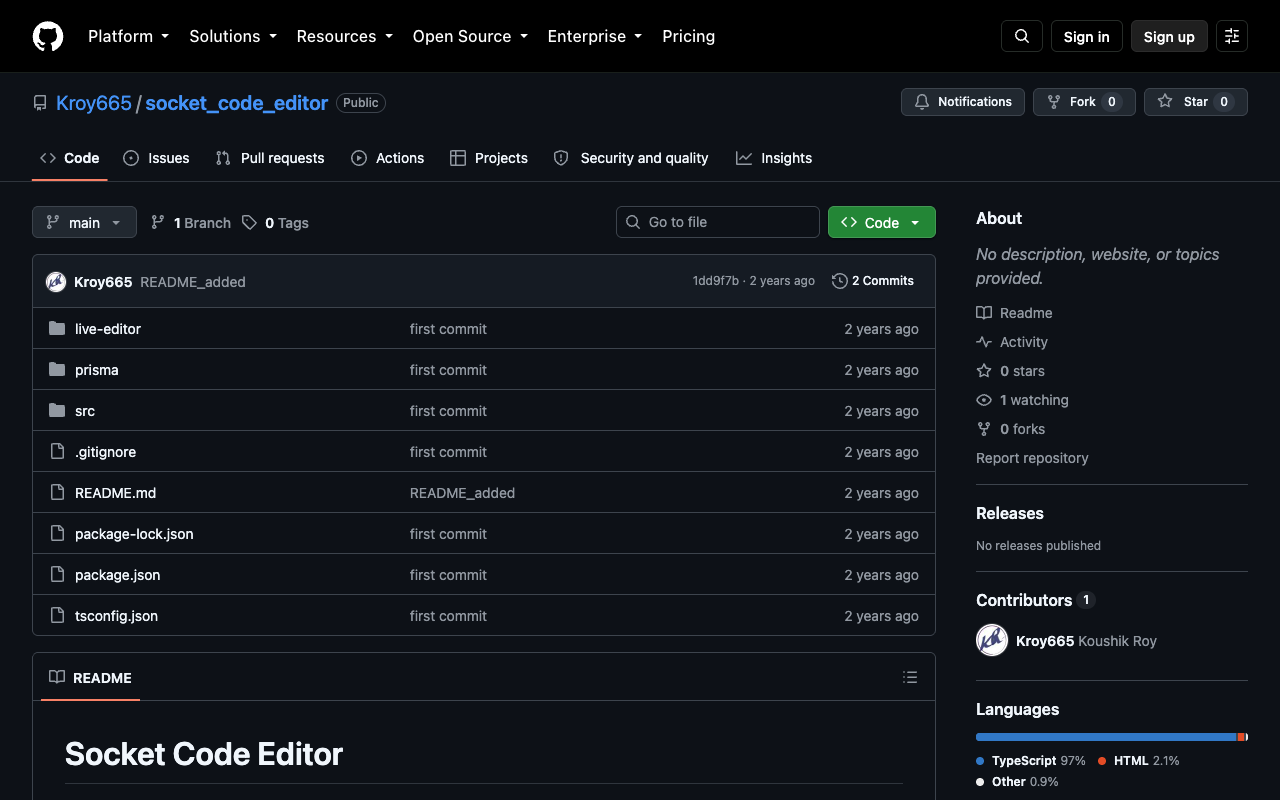Click the contributor Kroy665 avatar
This screenshot has width=1280, height=800.
[992, 640]
